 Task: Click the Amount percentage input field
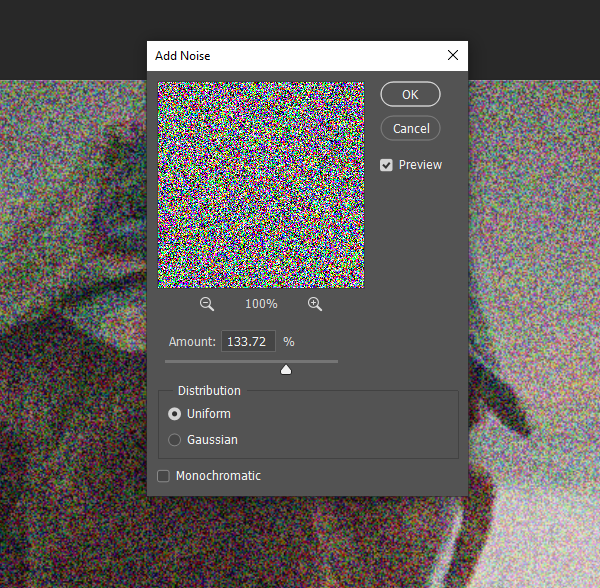(248, 341)
